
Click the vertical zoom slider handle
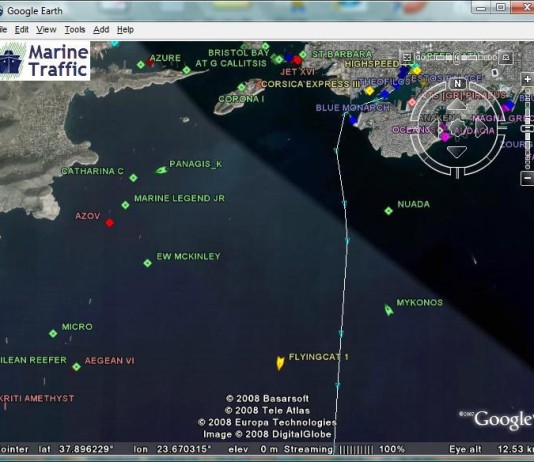pos(528,128)
